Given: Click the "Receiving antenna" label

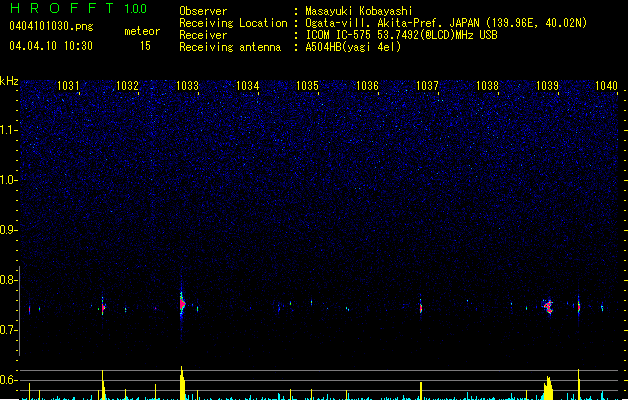Looking at the screenshot, I should coord(230,47).
